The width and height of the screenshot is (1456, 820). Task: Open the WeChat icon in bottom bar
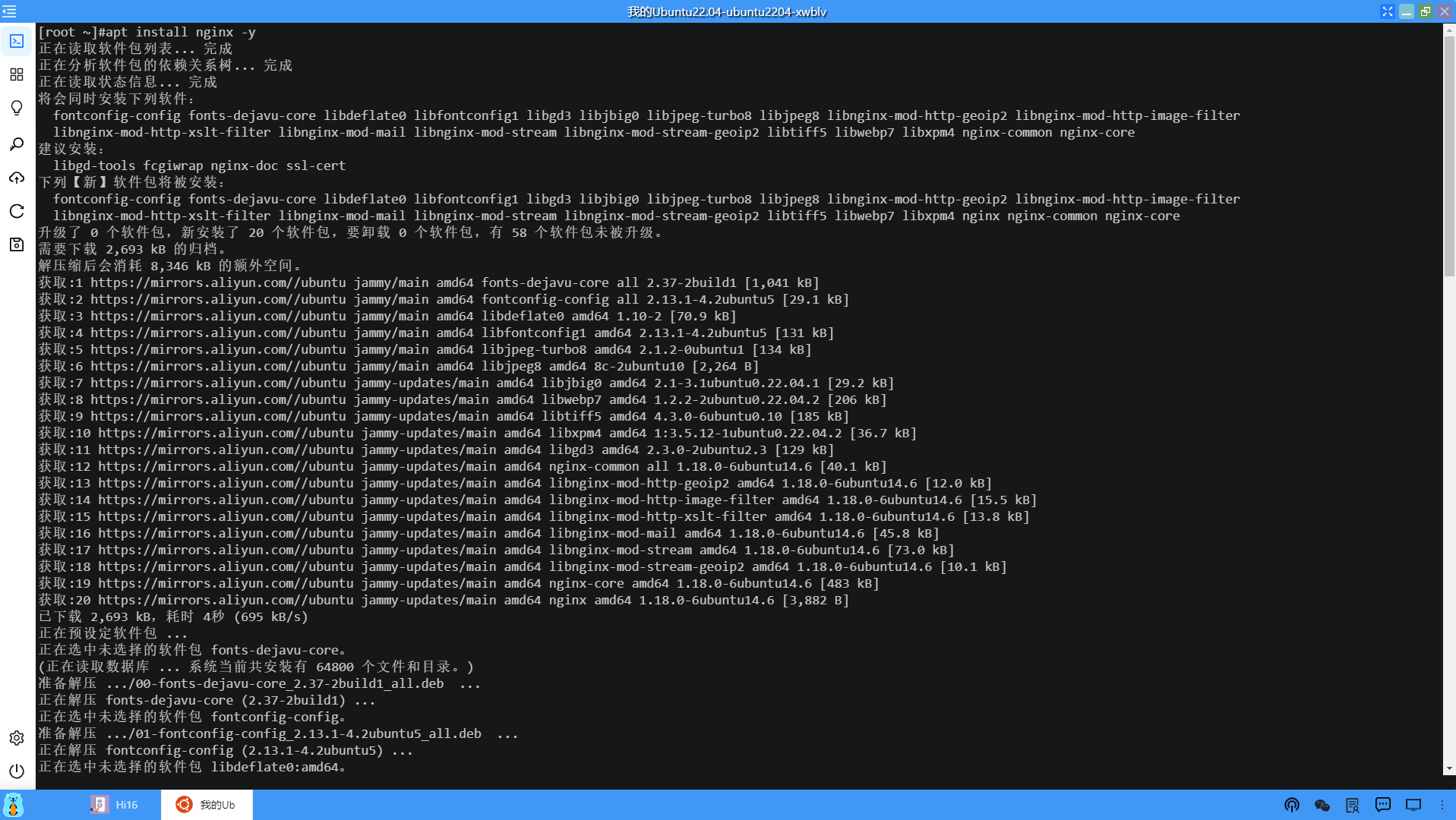1322,805
